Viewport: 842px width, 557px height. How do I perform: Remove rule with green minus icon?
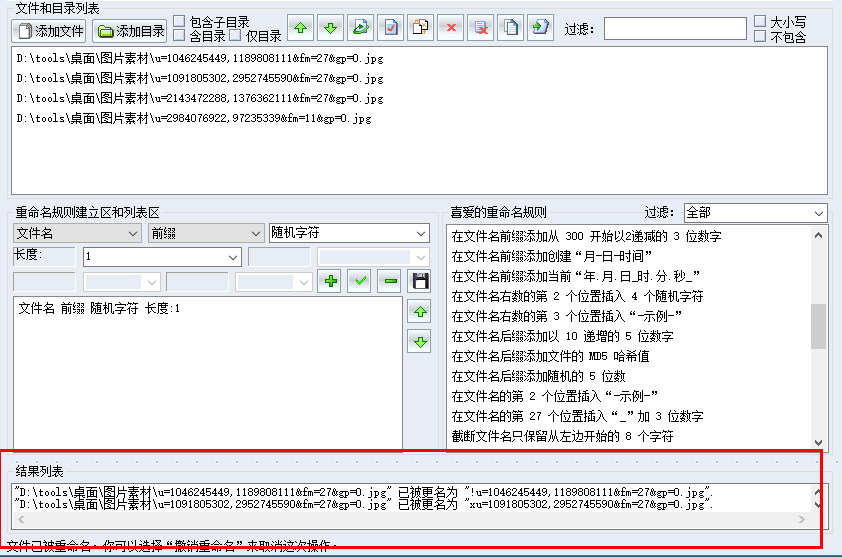[x=391, y=281]
